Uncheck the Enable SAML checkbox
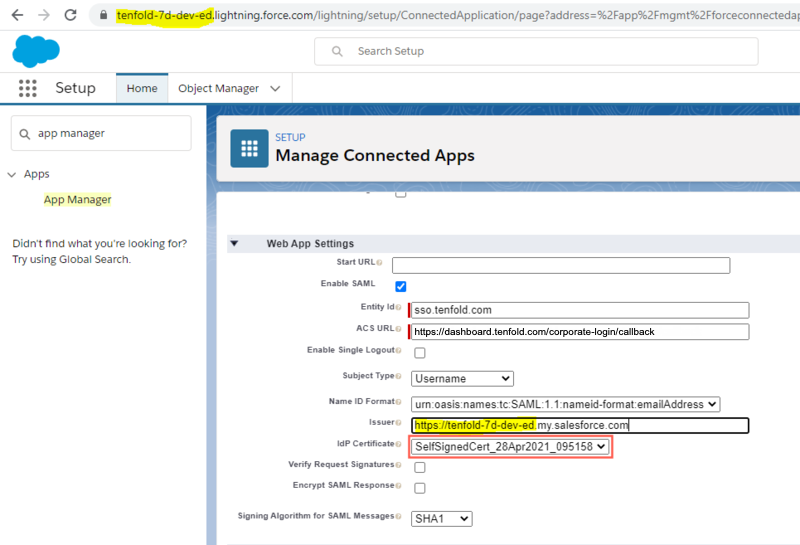800x545 pixels. pos(401,286)
